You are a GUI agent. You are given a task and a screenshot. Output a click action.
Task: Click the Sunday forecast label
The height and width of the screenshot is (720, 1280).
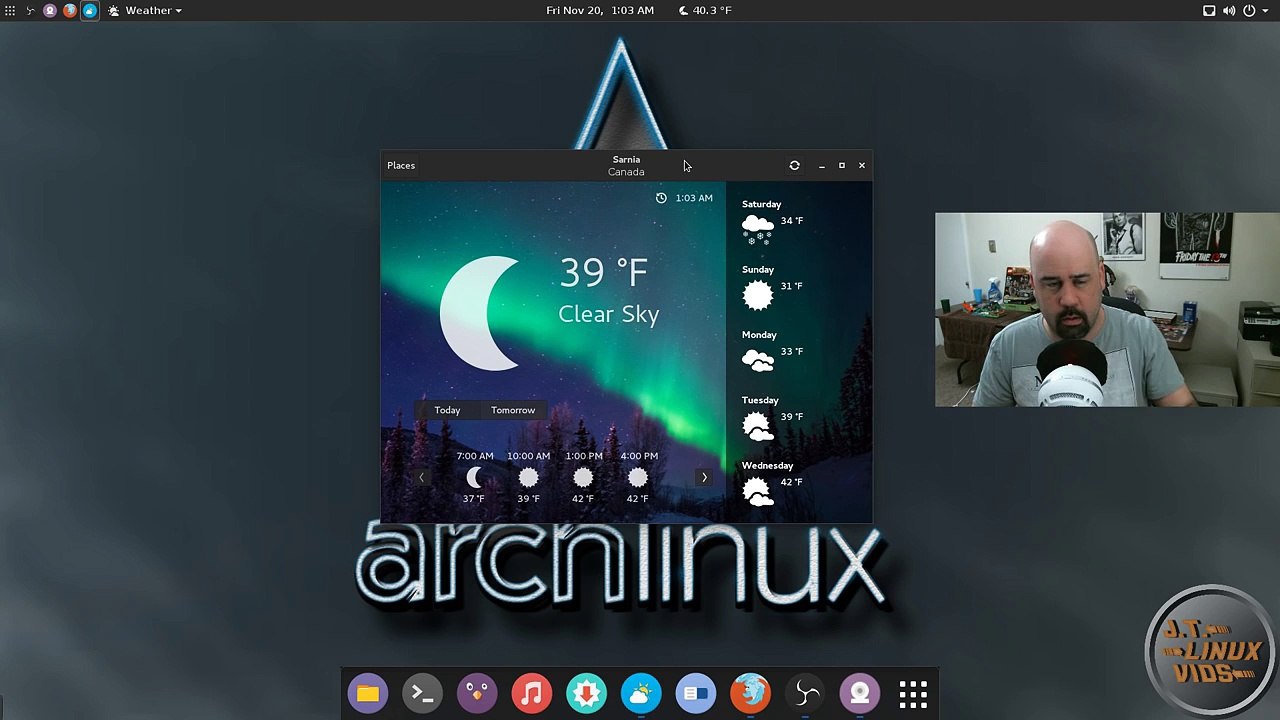click(758, 269)
